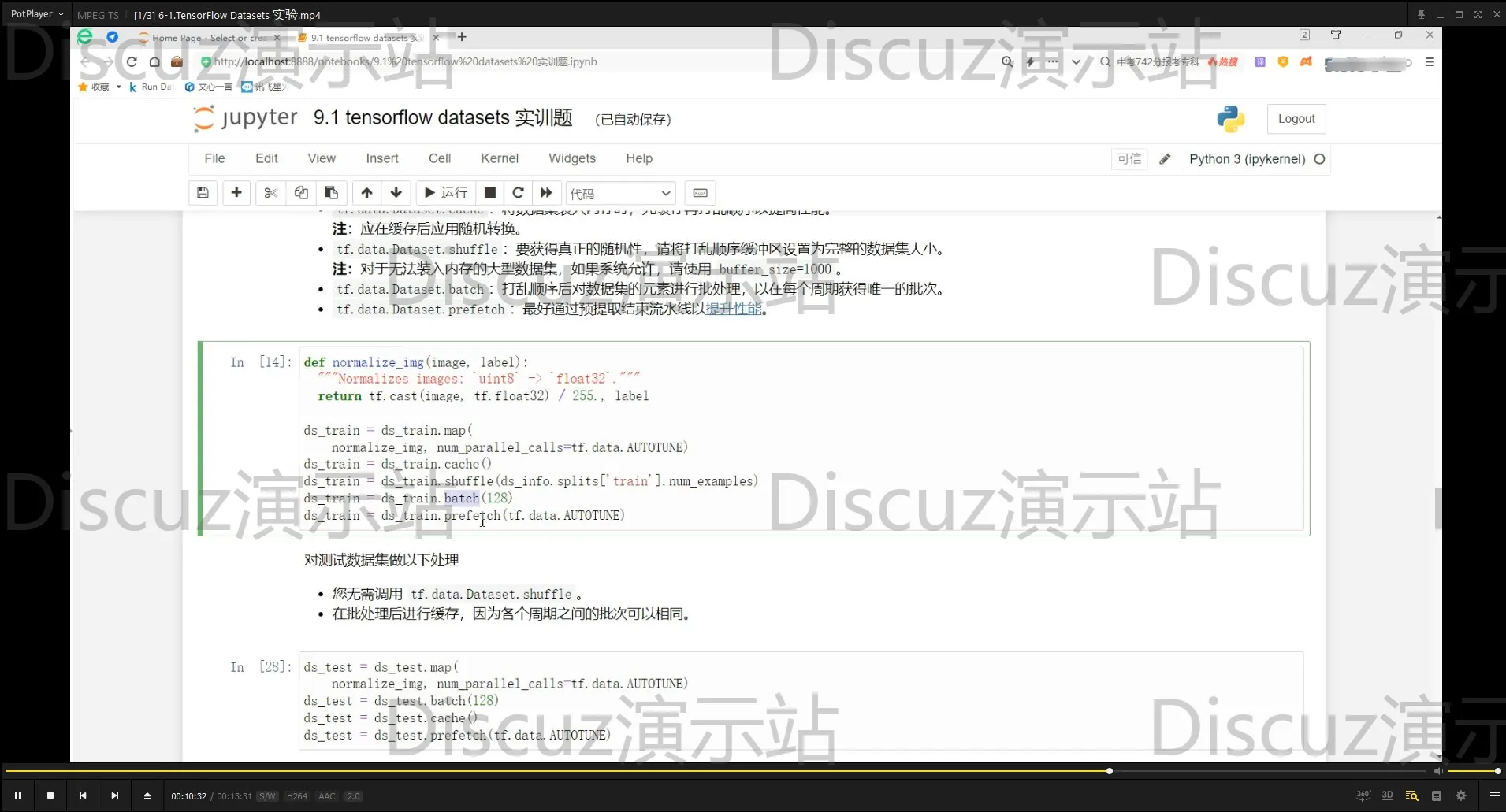The height and width of the screenshot is (812, 1506).
Task: Open the Edit menu
Action: 266,158
